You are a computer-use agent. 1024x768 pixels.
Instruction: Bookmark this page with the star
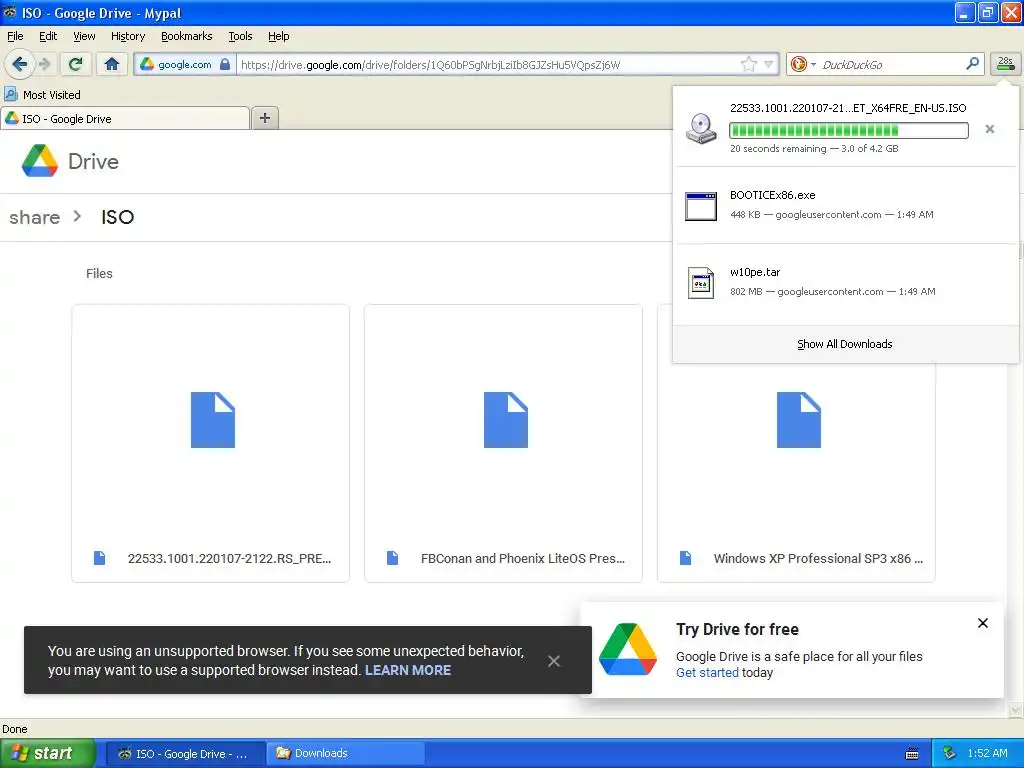(x=748, y=64)
